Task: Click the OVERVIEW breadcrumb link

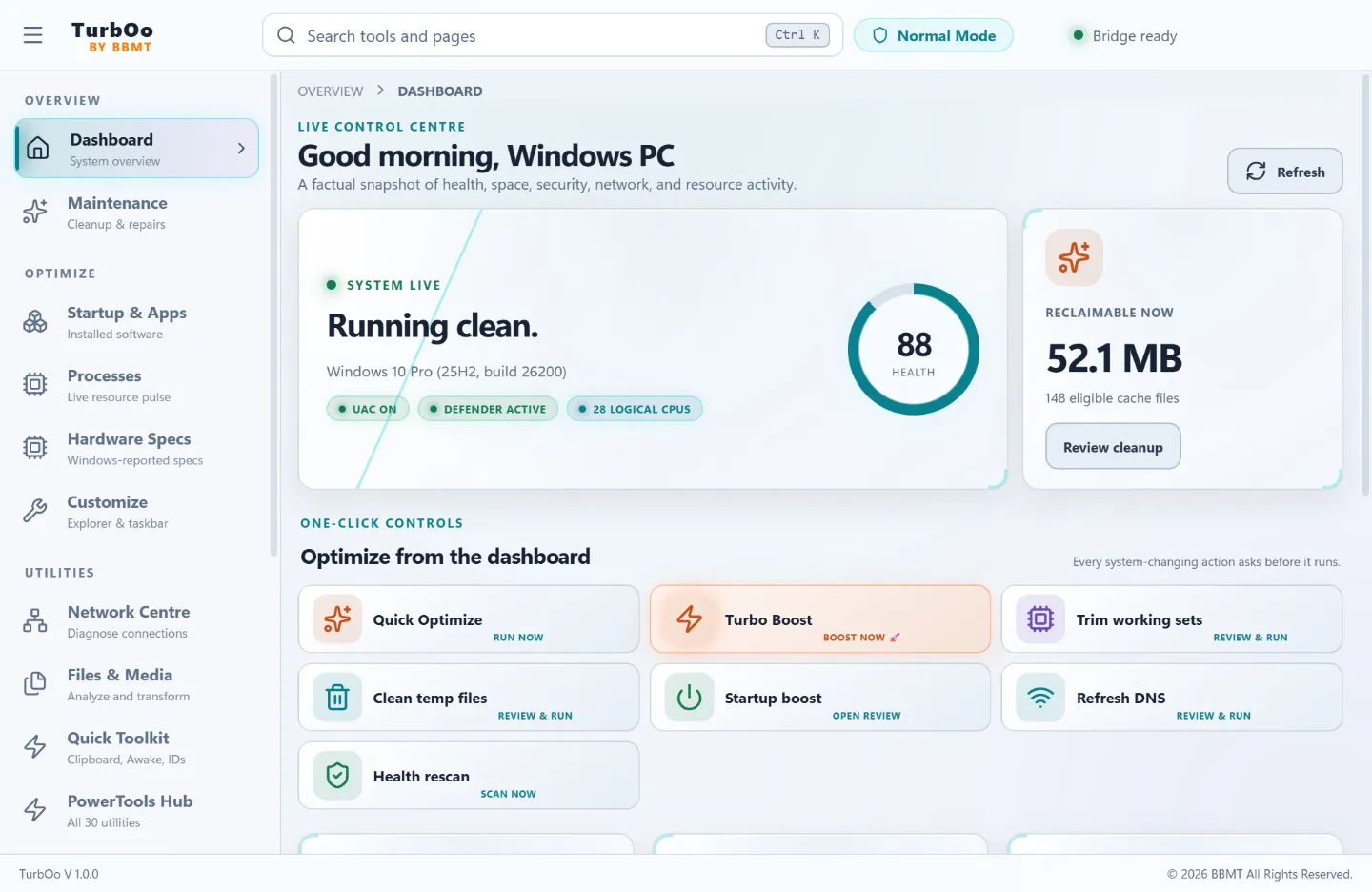Action: point(330,91)
